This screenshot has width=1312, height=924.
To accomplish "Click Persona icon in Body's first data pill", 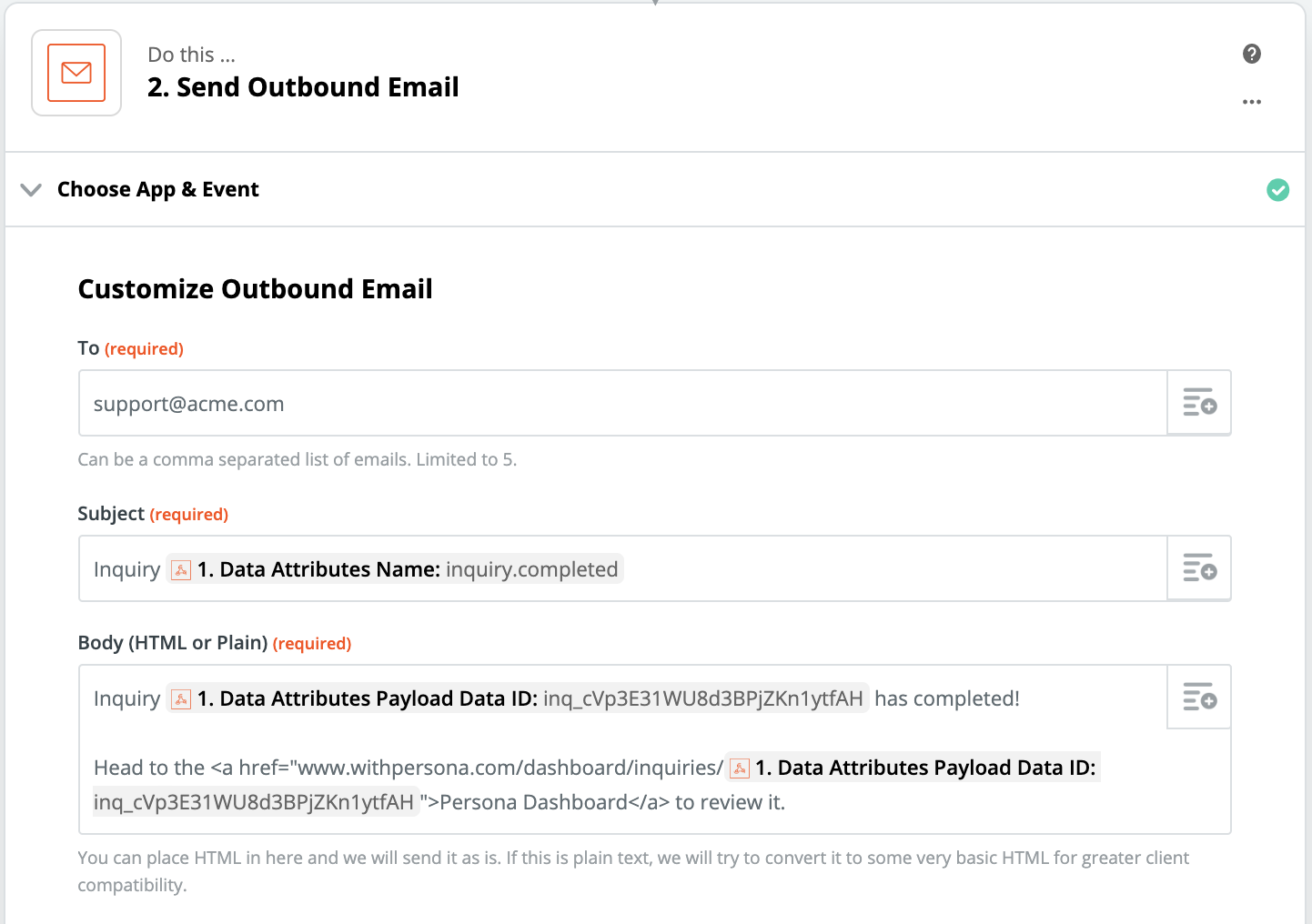I will pyautogui.click(x=181, y=699).
